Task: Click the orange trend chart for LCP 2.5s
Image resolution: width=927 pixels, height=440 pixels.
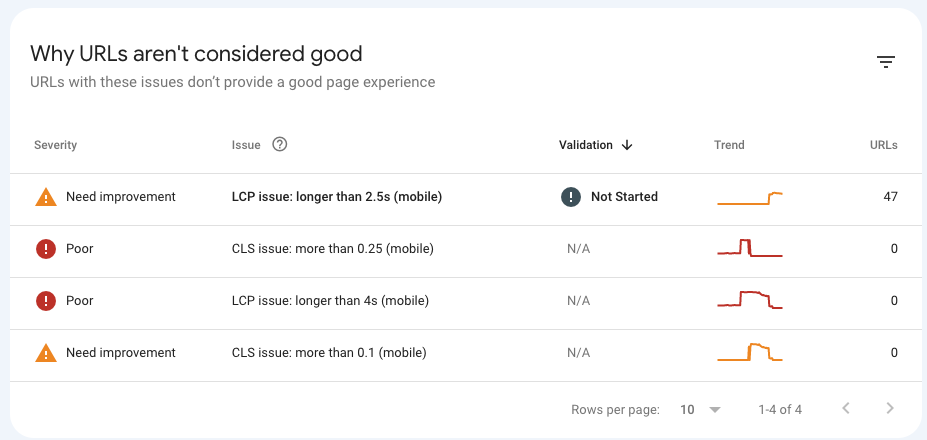Action: (x=750, y=198)
